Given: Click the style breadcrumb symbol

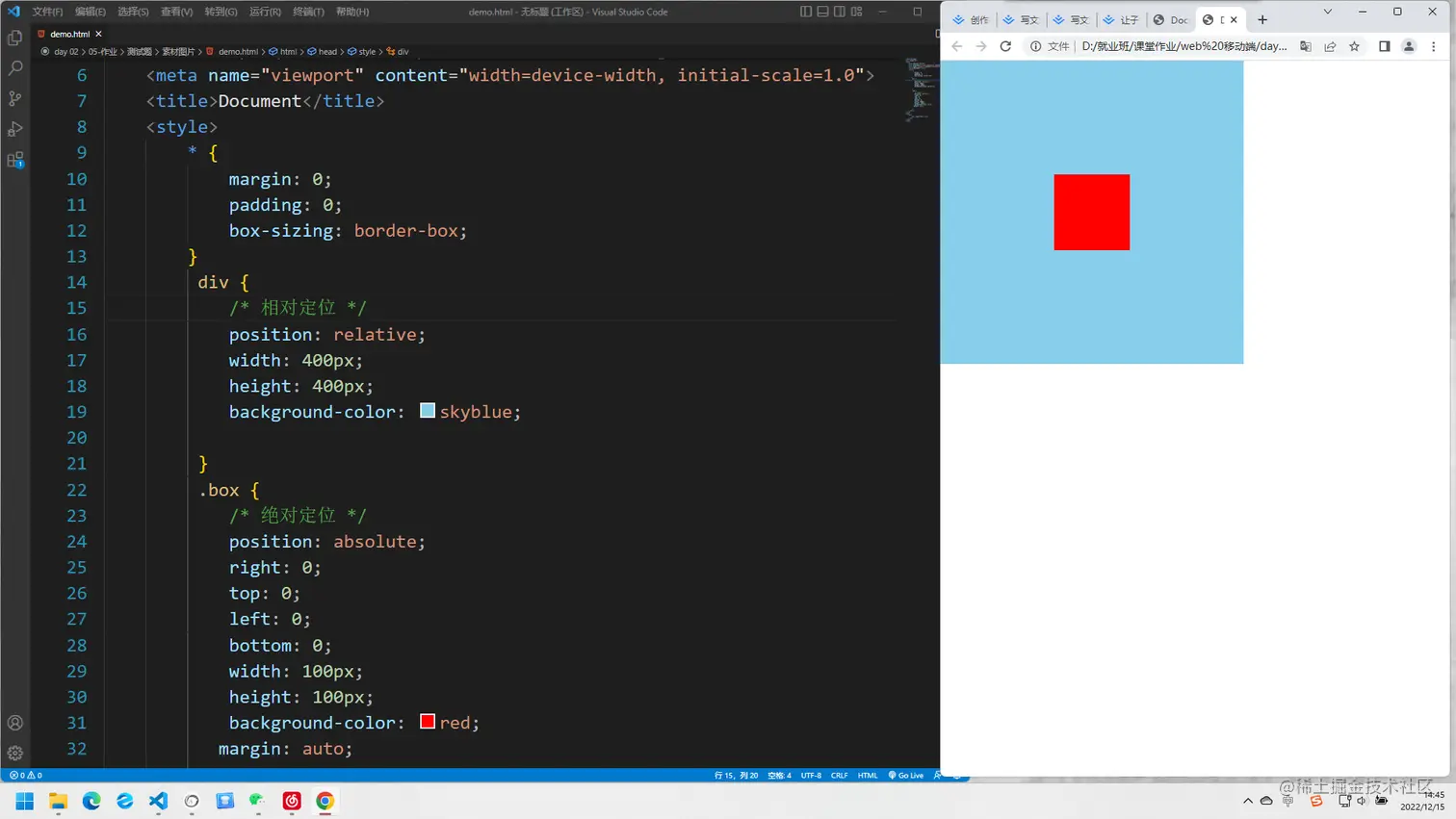Looking at the screenshot, I should click(362, 52).
